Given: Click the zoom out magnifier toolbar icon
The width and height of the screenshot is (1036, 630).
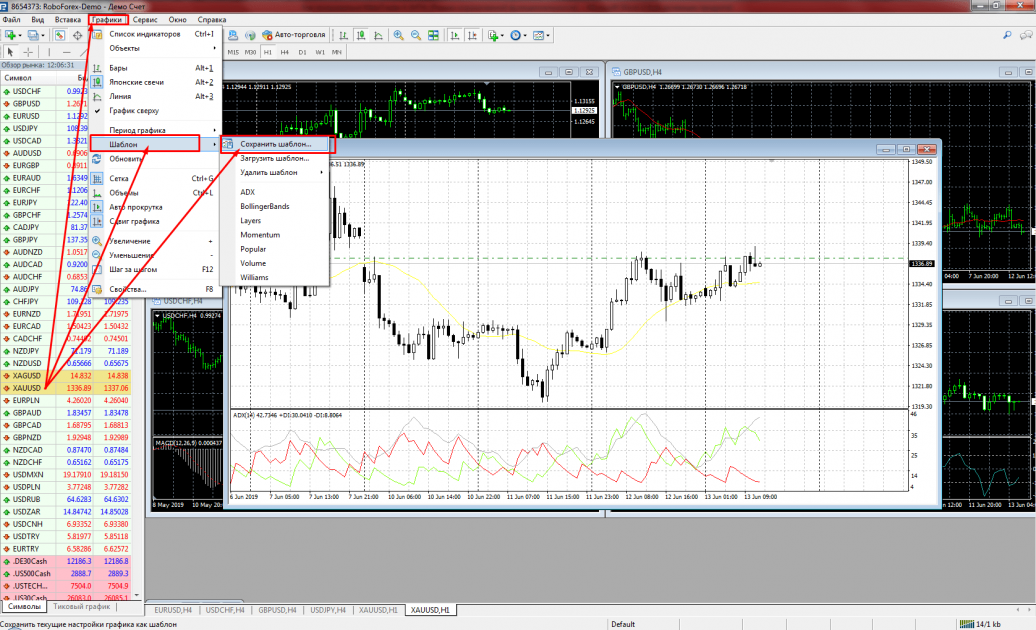Looking at the screenshot, I should pyautogui.click(x=416, y=35).
